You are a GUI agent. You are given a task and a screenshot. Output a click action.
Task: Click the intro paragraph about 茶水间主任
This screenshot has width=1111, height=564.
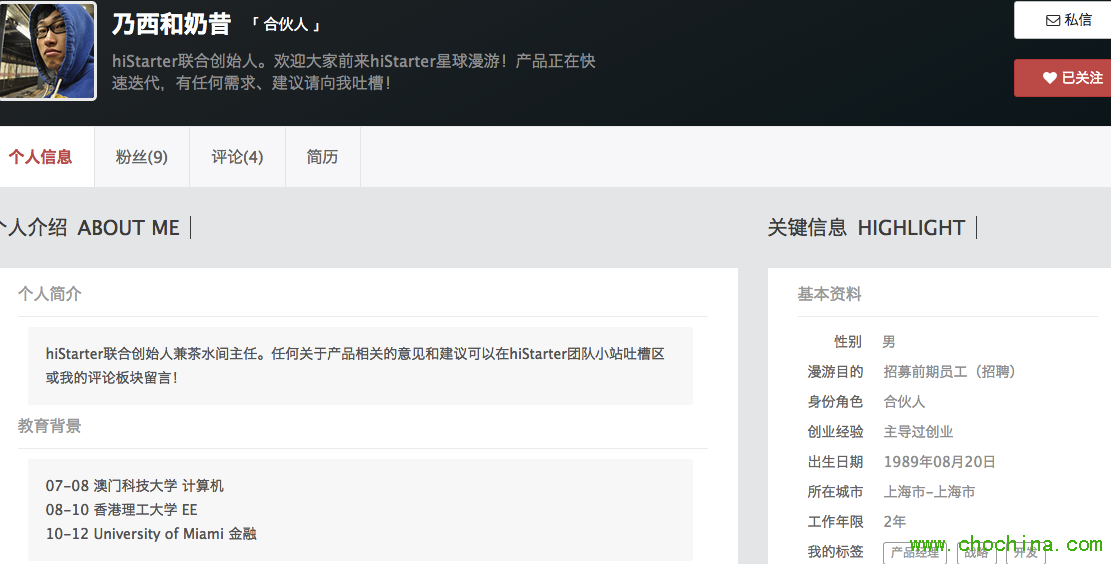click(x=355, y=366)
